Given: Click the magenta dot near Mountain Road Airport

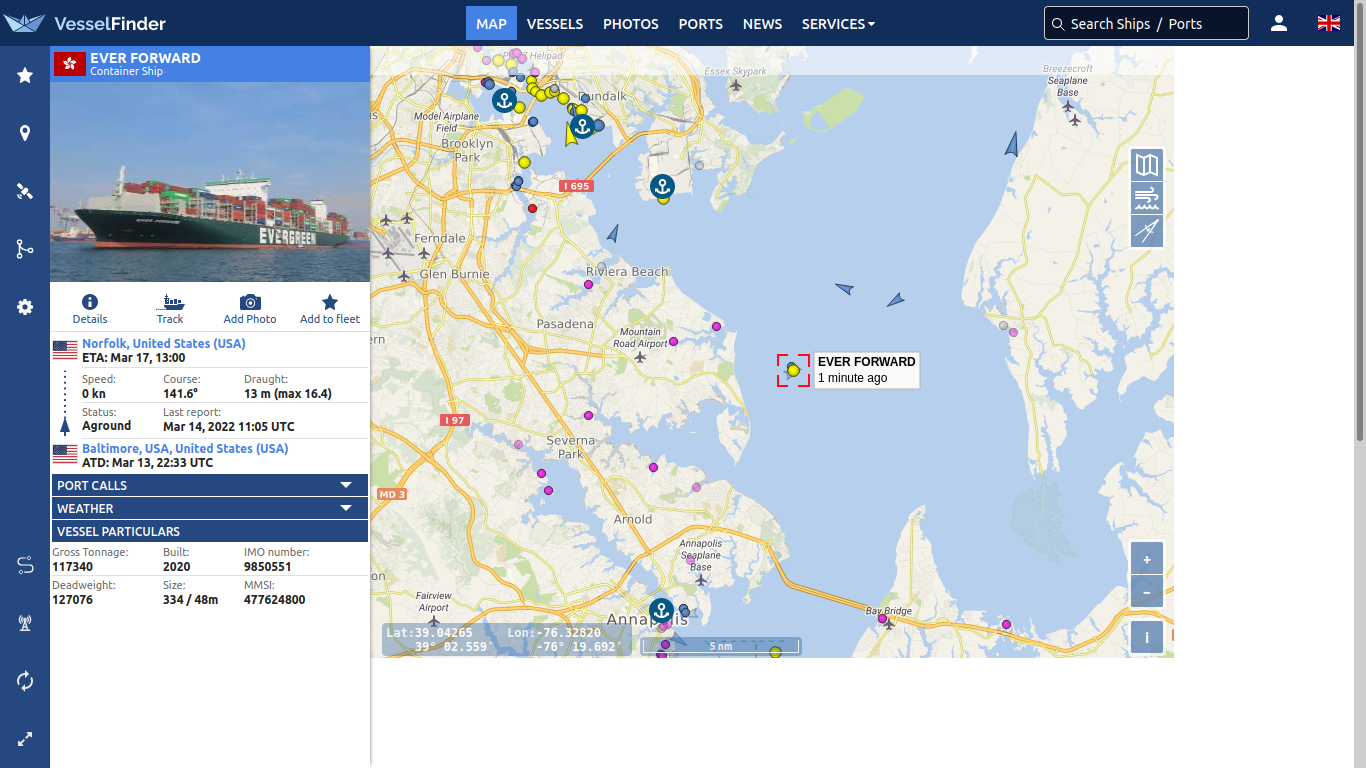Looking at the screenshot, I should (673, 341).
